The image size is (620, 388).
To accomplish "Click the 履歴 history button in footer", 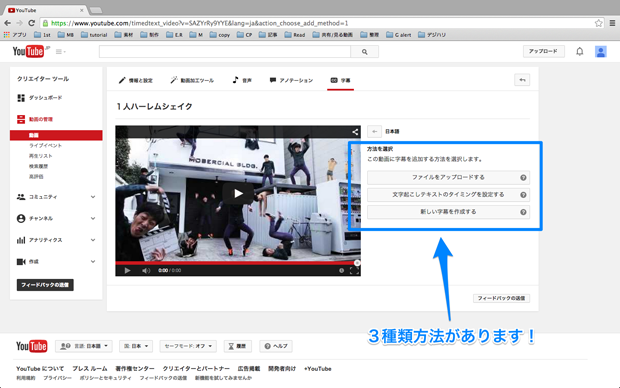I will point(237,346).
